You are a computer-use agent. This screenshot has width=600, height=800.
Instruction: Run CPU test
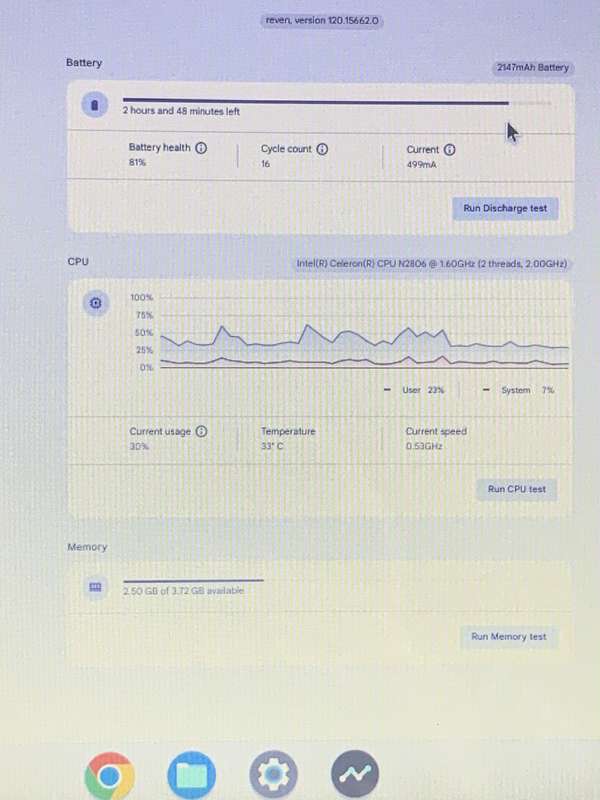tap(516, 489)
